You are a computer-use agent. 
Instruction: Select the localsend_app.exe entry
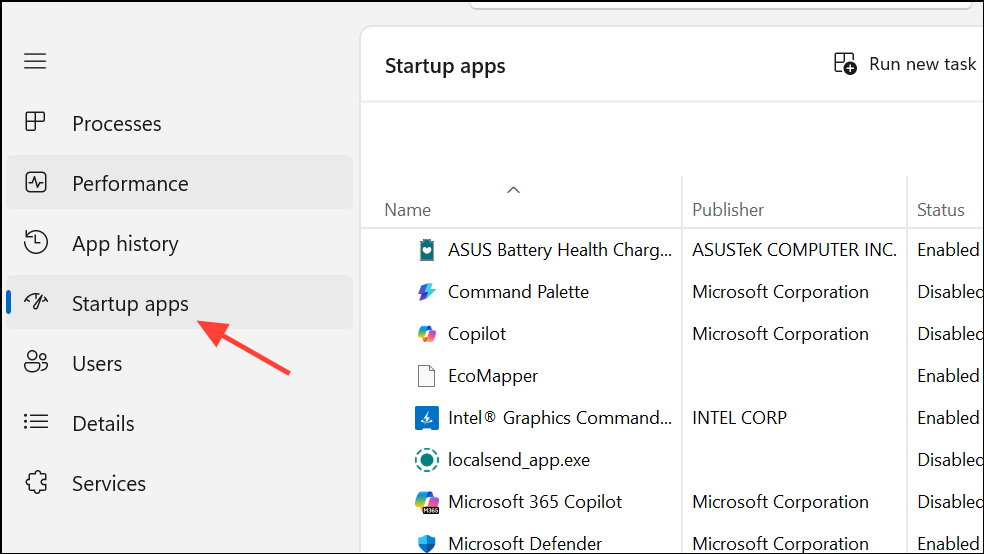click(x=672, y=460)
